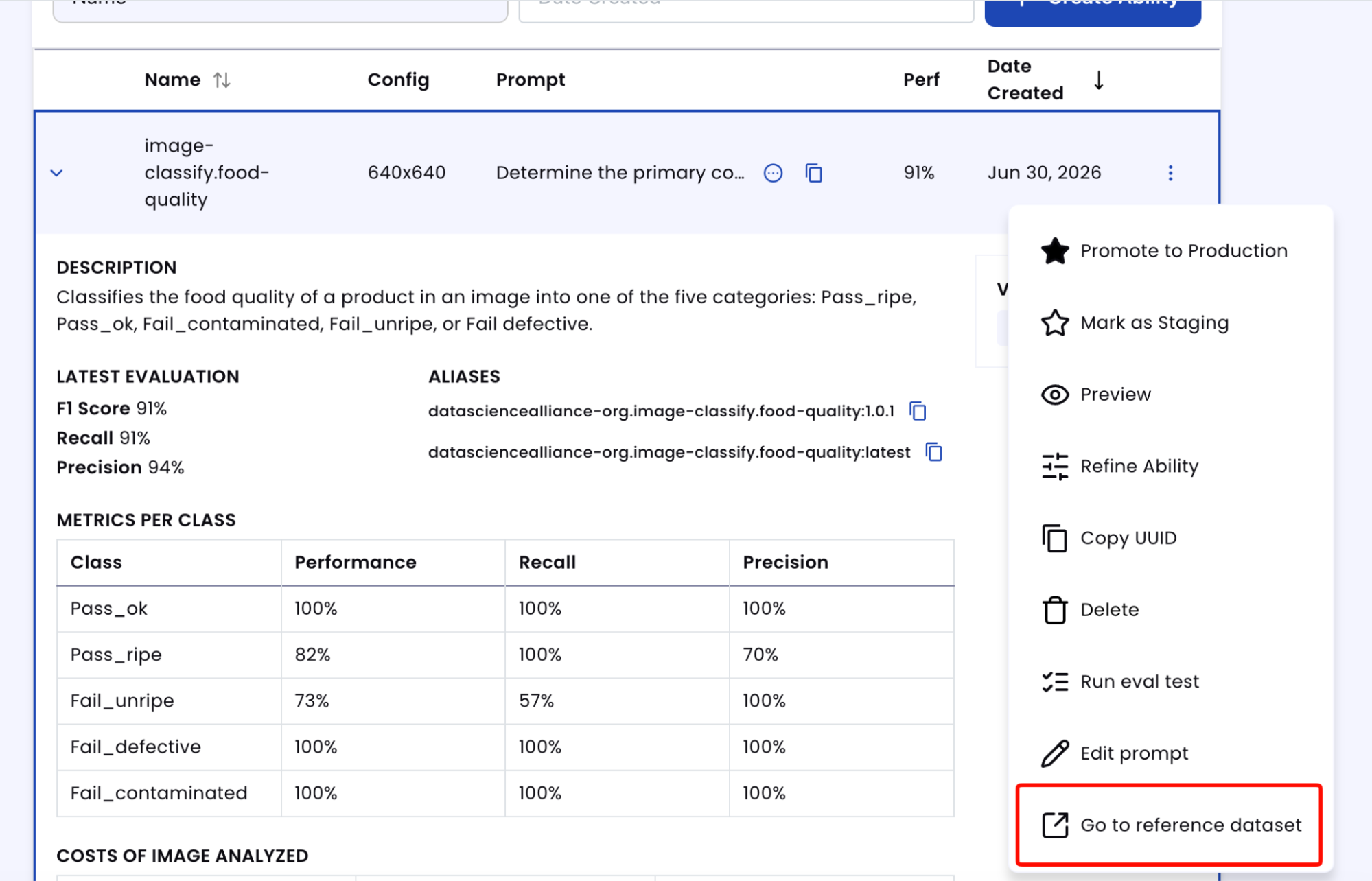Click the Config column header
Viewport: 1372px width, 881px height.
[x=398, y=80]
